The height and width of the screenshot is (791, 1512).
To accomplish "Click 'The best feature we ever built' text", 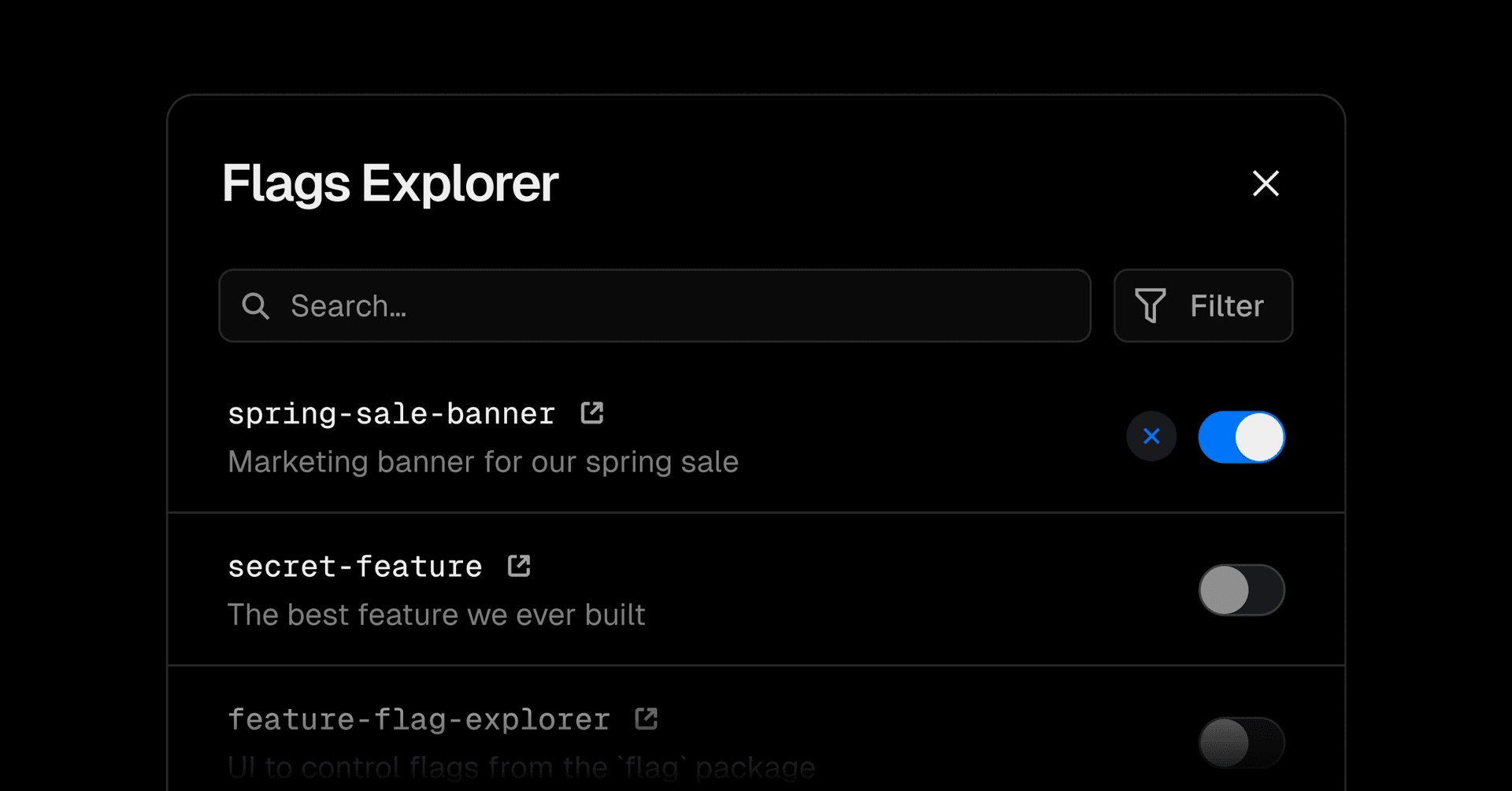I will point(436,615).
